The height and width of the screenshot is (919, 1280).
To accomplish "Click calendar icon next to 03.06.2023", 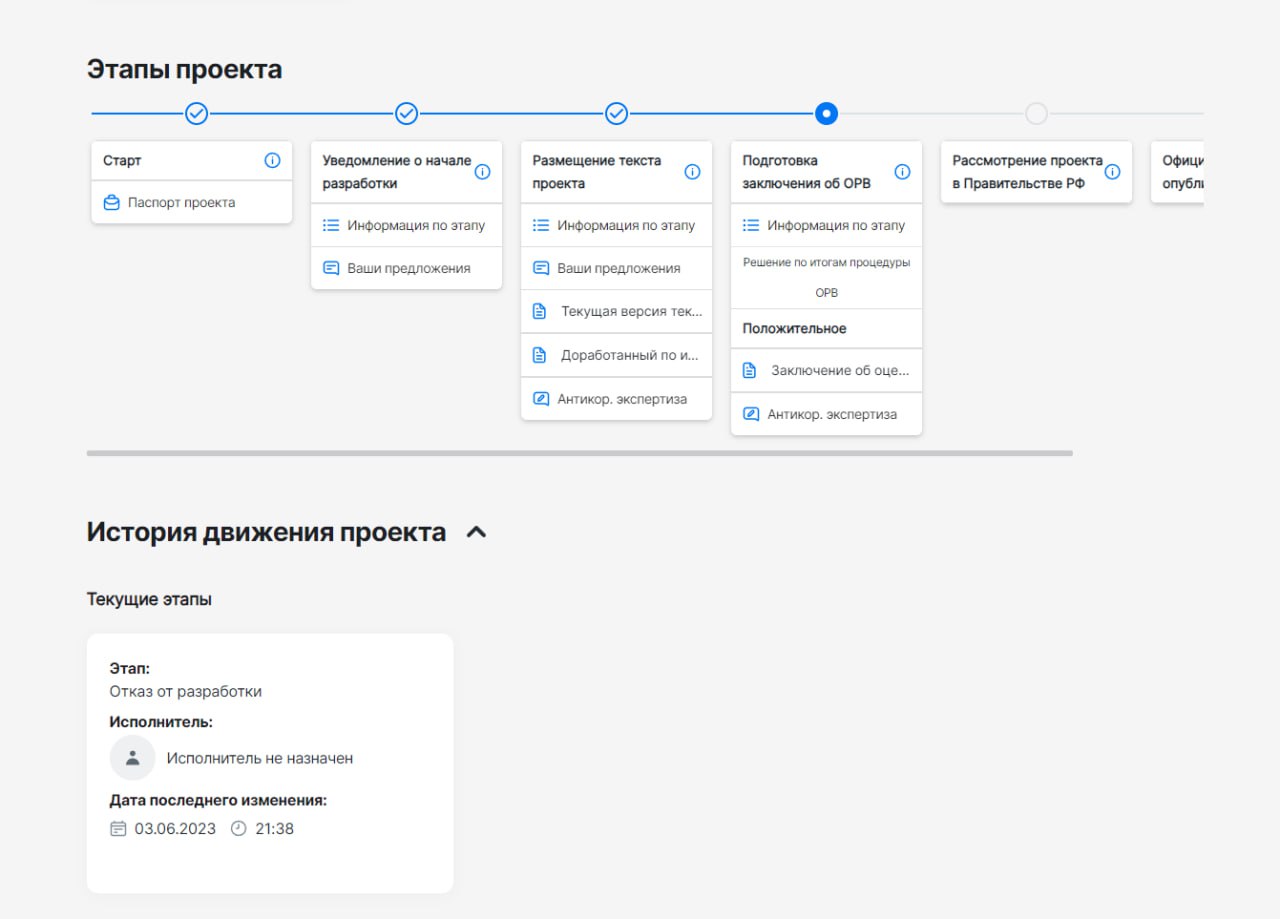I will pyautogui.click(x=118, y=828).
